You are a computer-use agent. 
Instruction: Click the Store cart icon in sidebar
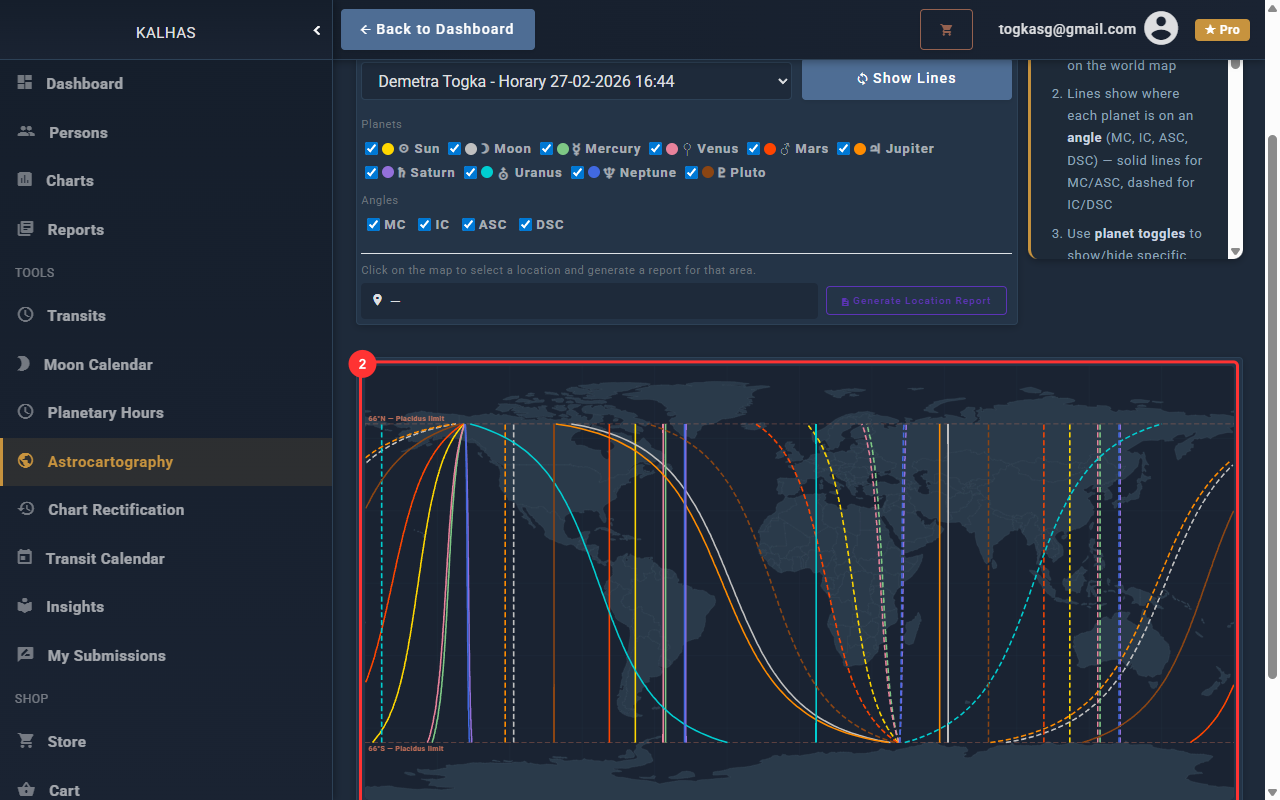[x=26, y=741]
